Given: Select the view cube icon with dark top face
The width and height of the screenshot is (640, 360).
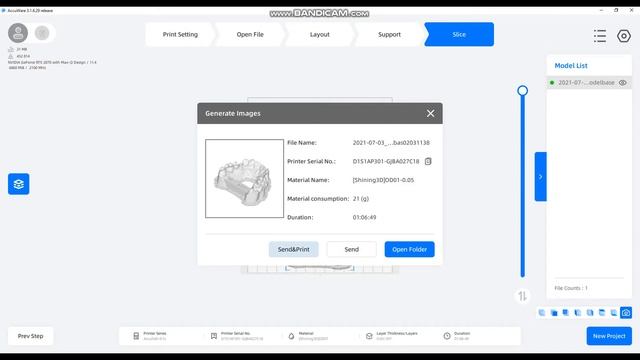Looking at the screenshot, I should click(602, 313).
